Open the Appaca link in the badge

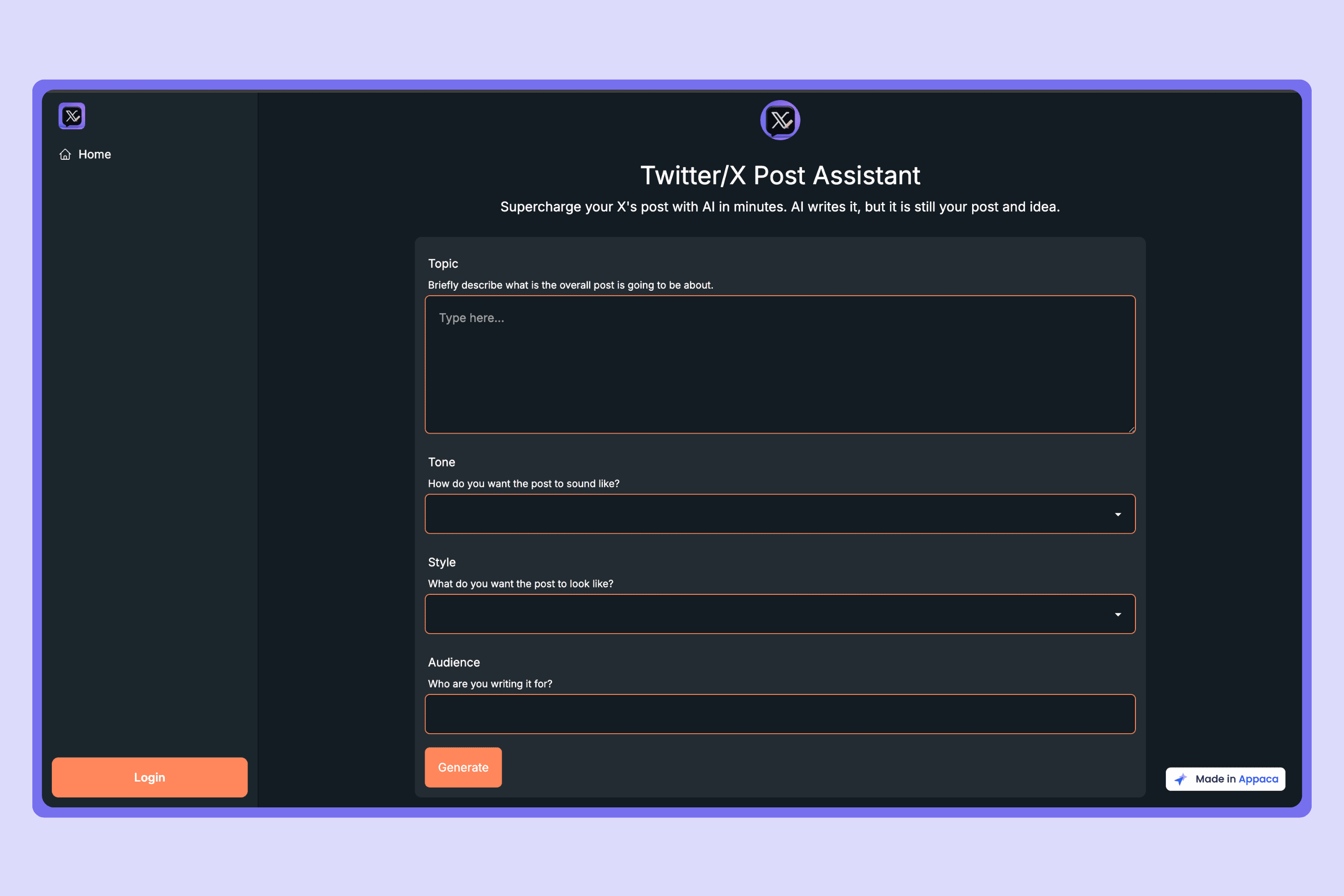pos(1259,779)
